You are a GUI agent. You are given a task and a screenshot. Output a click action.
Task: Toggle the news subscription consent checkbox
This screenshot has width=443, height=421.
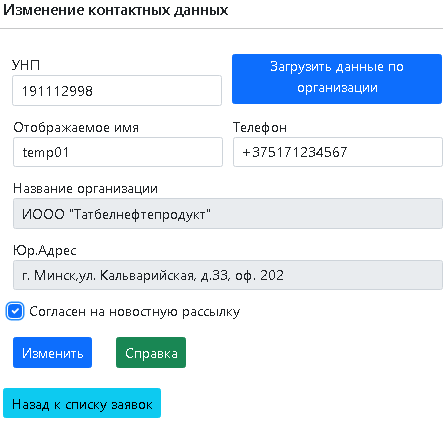click(x=15, y=312)
